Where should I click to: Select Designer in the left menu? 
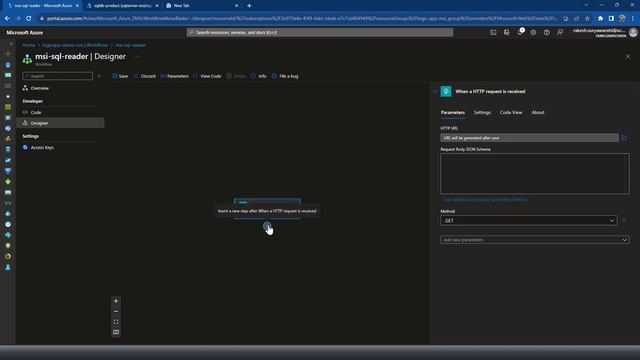tap(60, 123)
